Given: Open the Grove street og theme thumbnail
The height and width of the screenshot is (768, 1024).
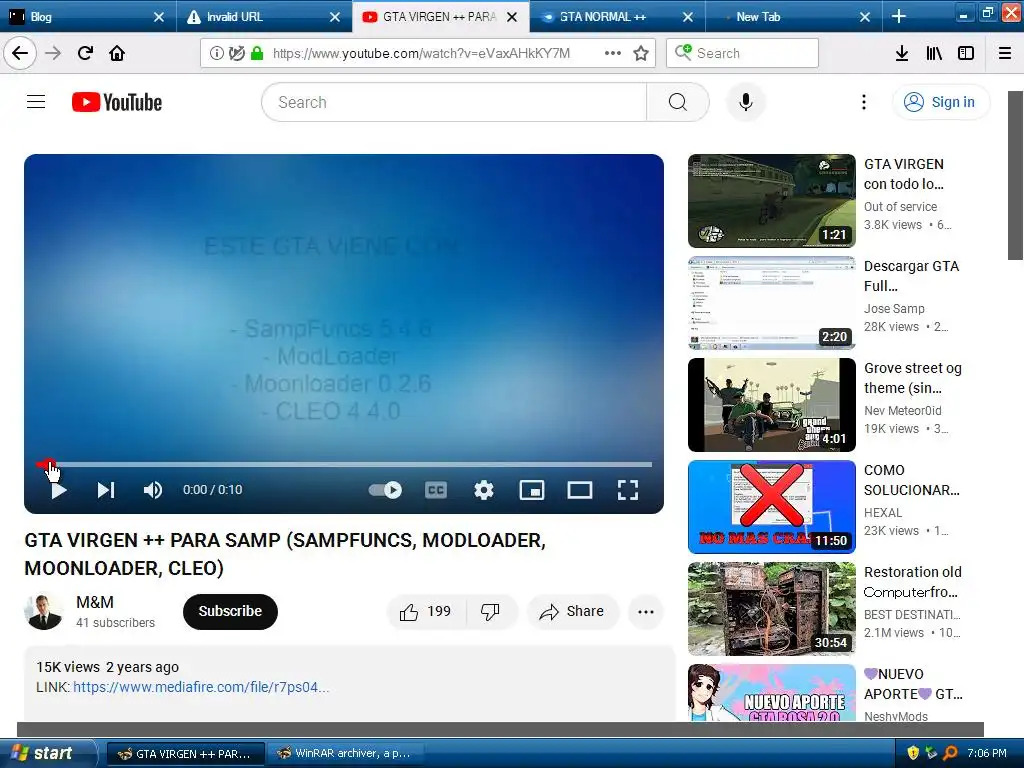Looking at the screenshot, I should click(771, 405).
